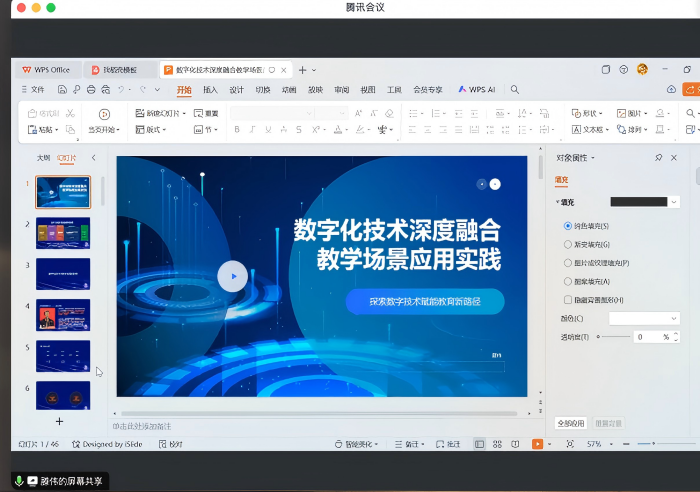This screenshot has height=492, width=700.
Task: Collapse the slide thumbnail panel arrow
Action: point(94,158)
